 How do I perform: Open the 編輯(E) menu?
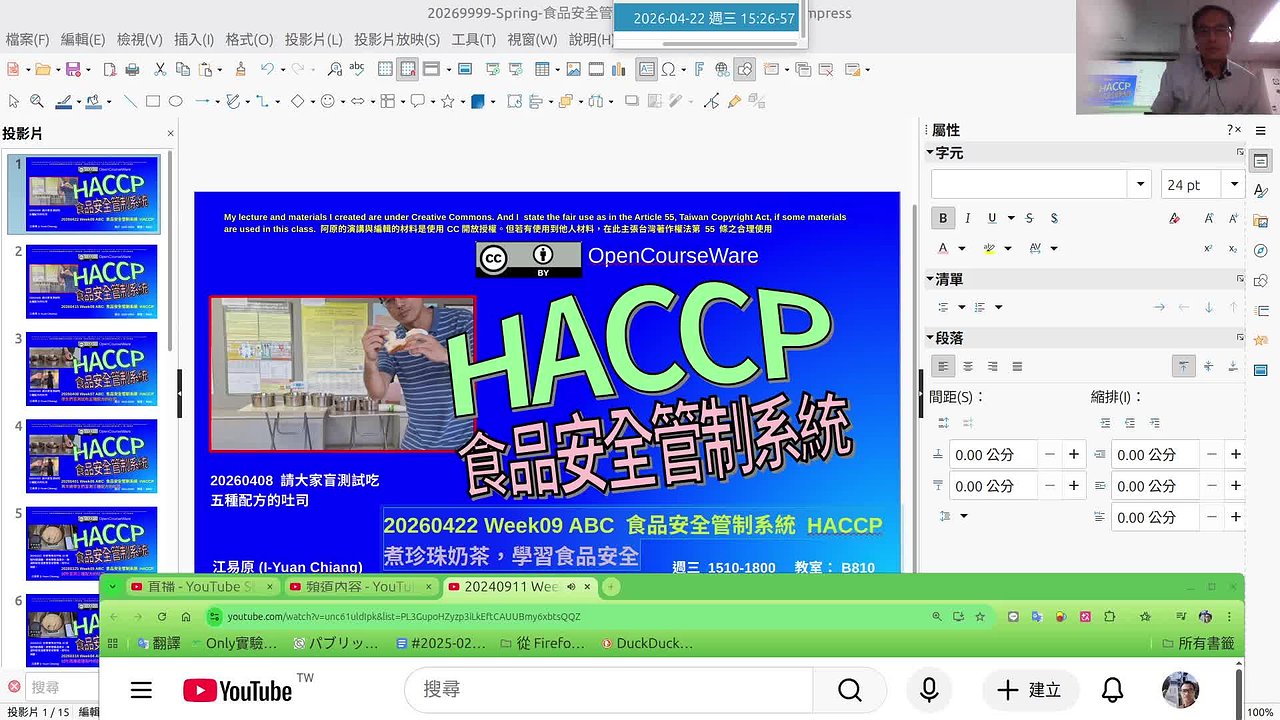[83, 40]
